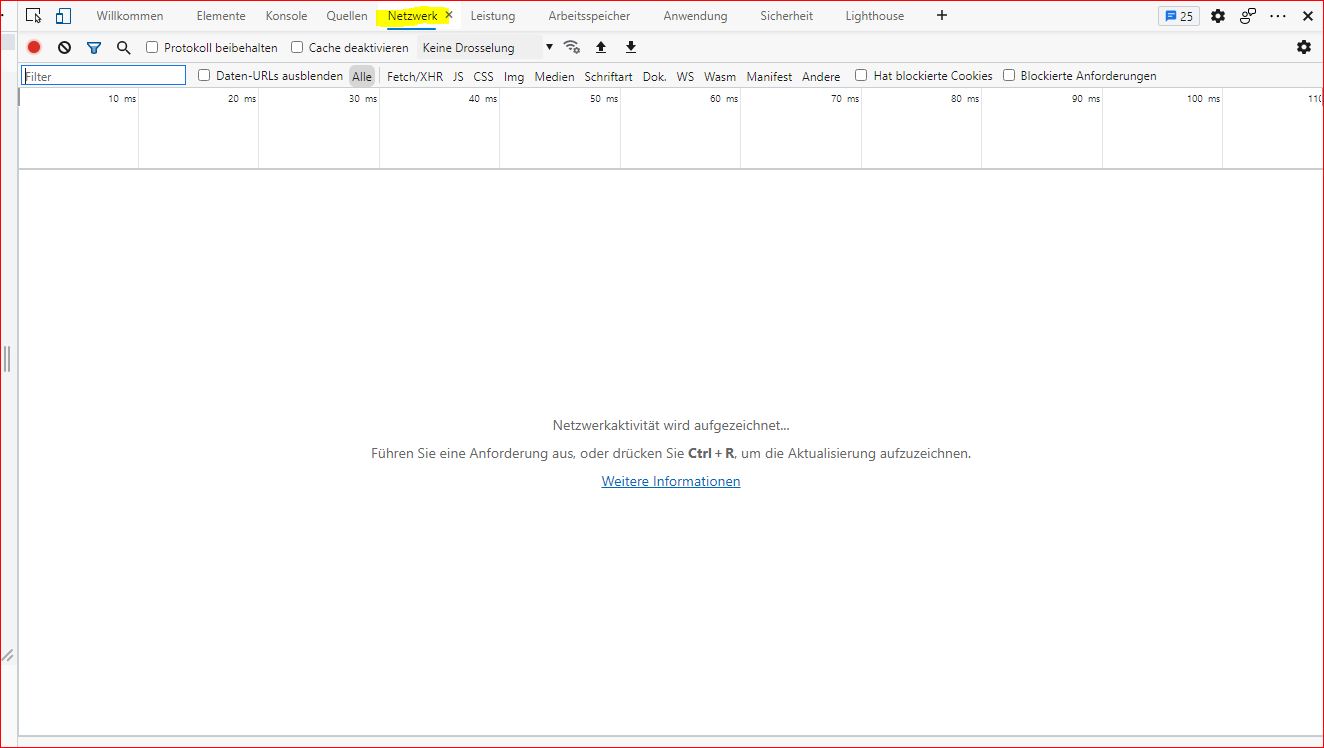1324x748 pixels.
Task: Filter requests by Andere
Action: point(821,76)
